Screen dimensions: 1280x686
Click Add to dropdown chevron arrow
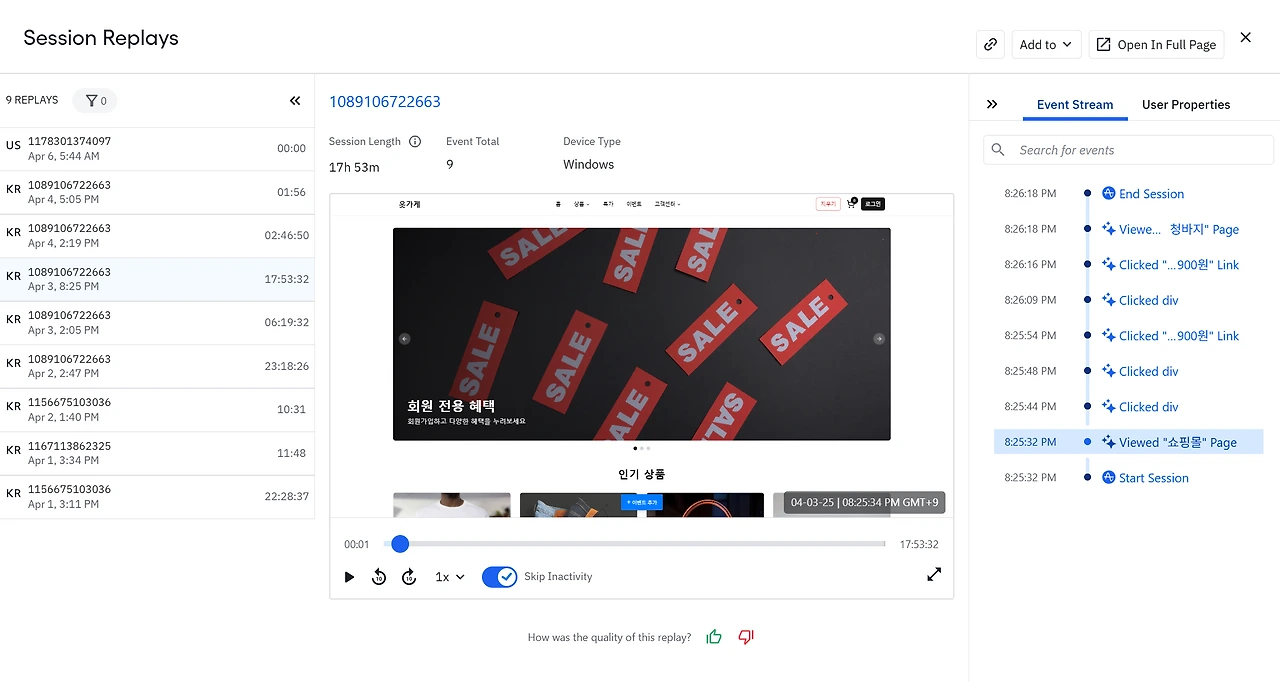point(1067,44)
